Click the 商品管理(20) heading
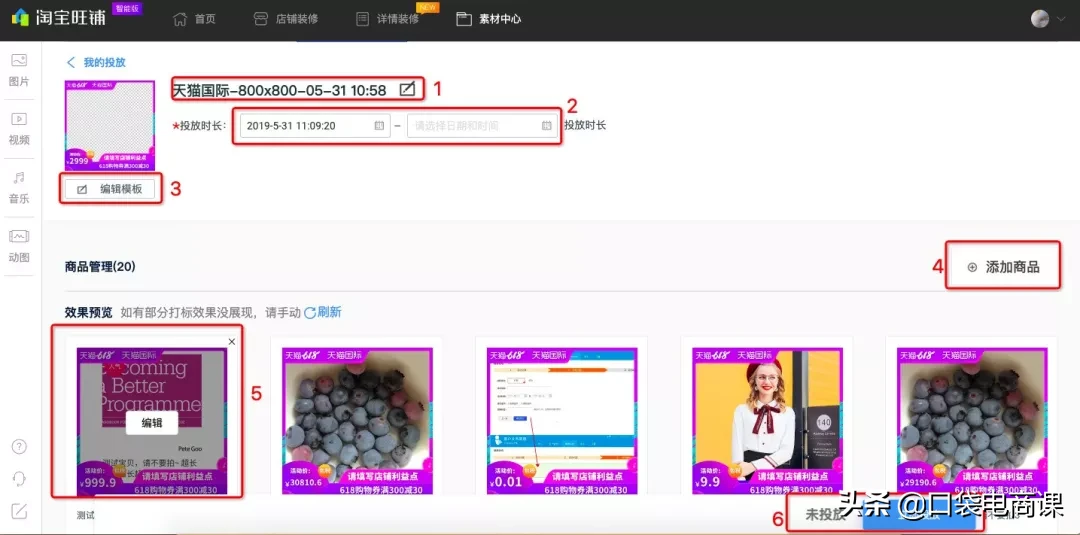The image size is (1080, 535). click(x=100, y=267)
